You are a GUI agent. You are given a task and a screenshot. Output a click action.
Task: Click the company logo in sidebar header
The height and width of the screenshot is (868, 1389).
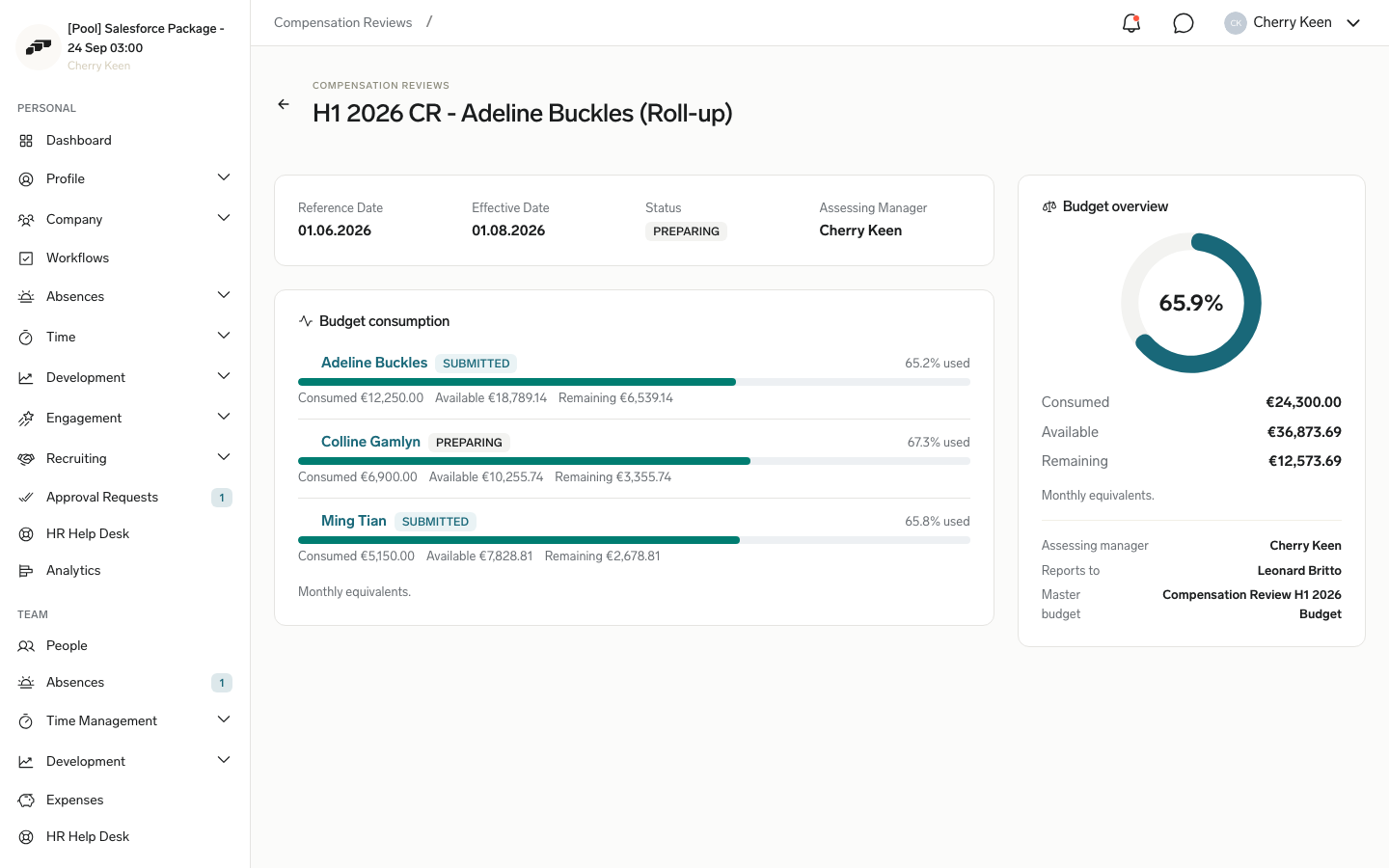(39, 46)
